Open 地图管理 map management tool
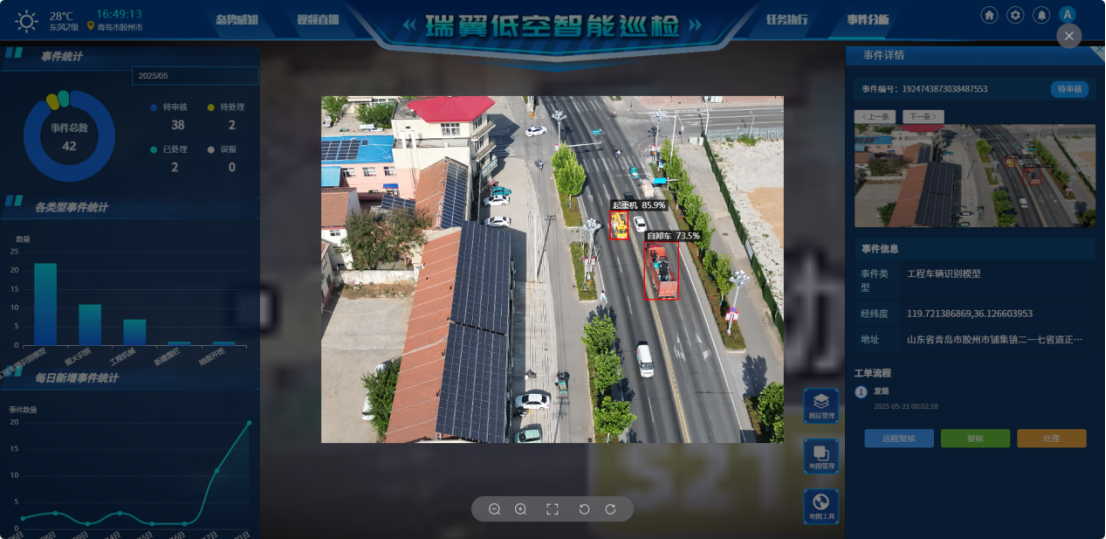 tap(821, 456)
